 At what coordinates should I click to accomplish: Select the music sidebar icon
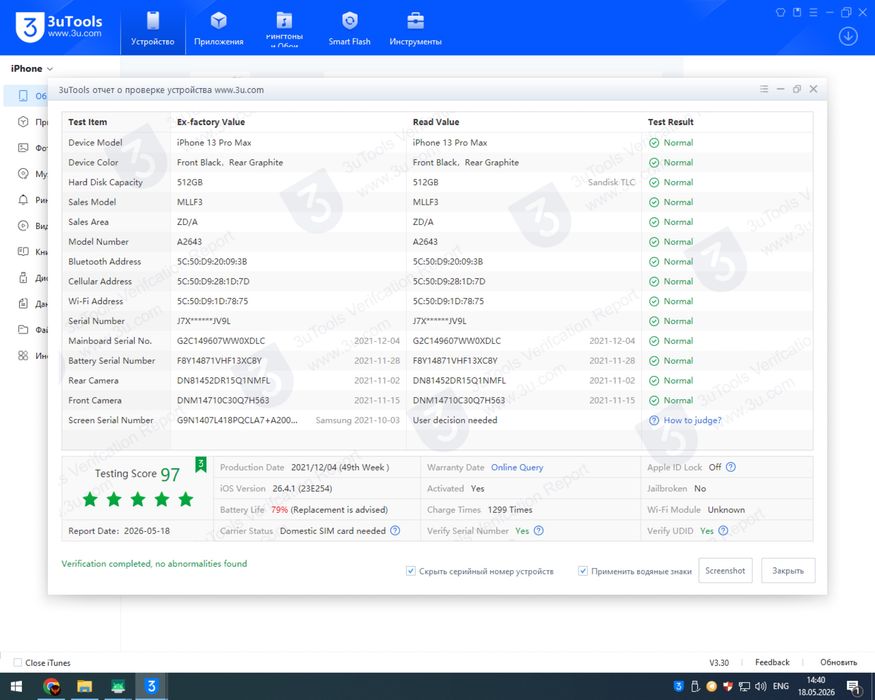23,174
